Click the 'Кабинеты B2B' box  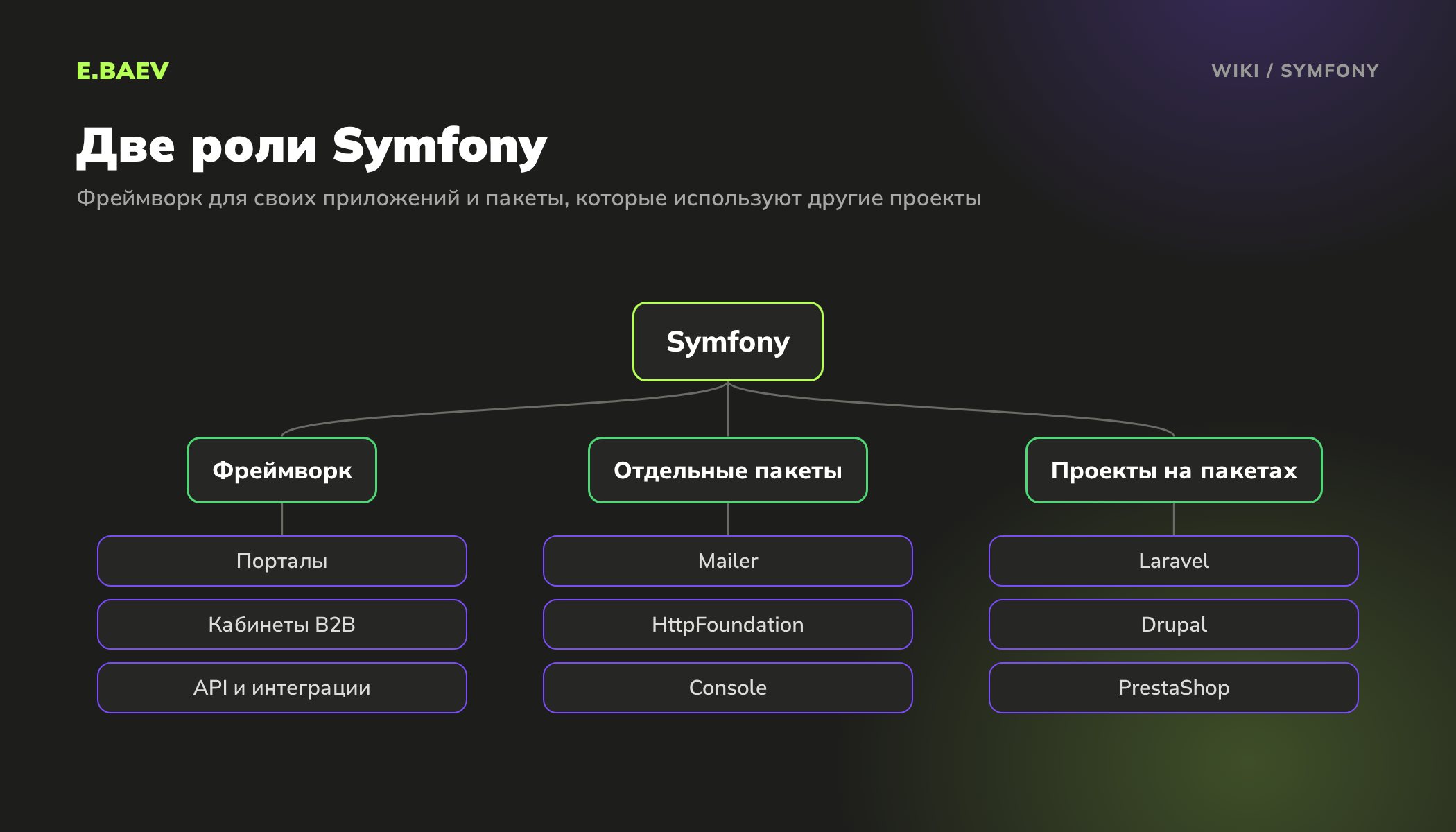(x=282, y=625)
